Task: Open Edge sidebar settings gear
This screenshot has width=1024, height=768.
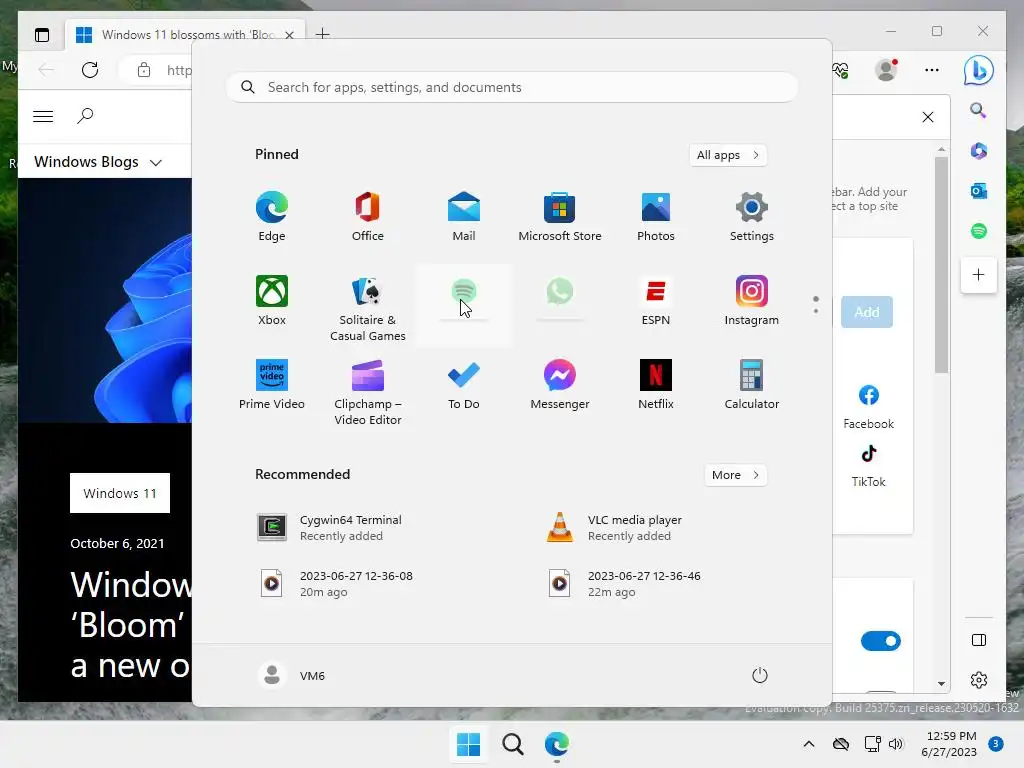Action: pyautogui.click(x=978, y=680)
